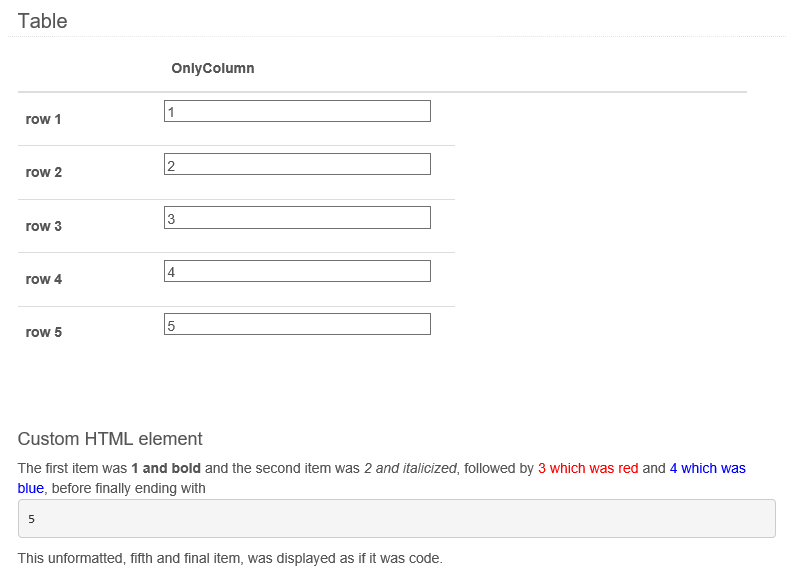Image resolution: width=792 pixels, height=578 pixels.
Task: Click the blue "4 which was" text
Action: (x=707, y=468)
